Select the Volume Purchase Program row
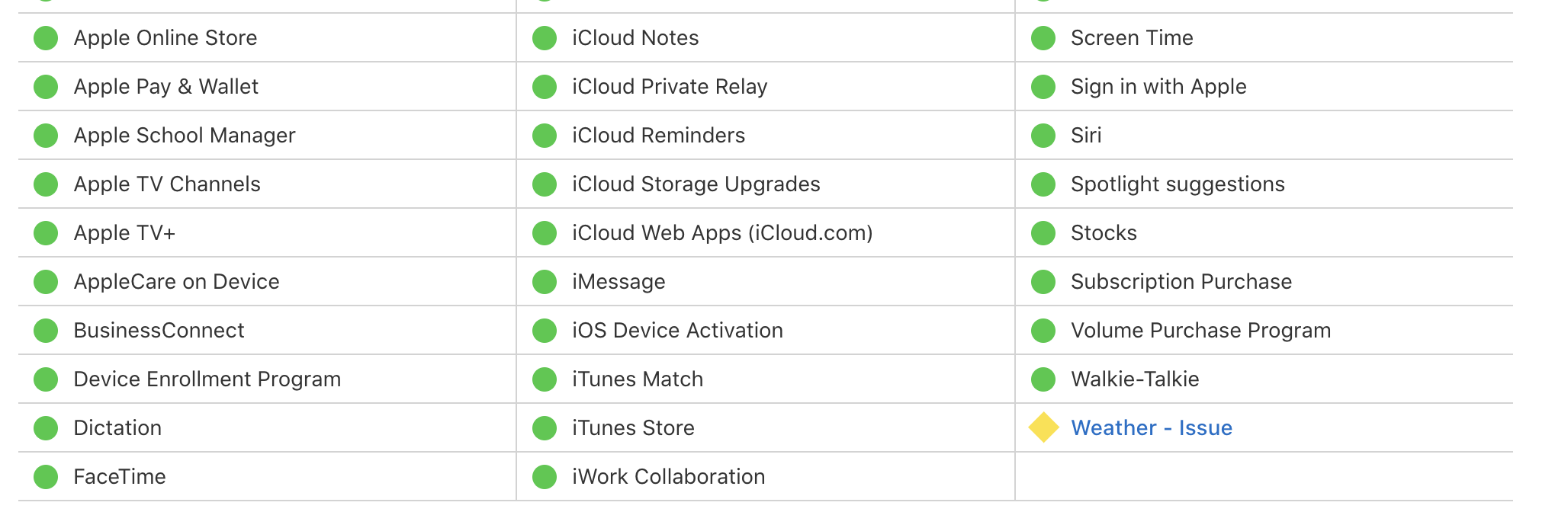Screen dimensions: 1568x512 (1264, 330)
